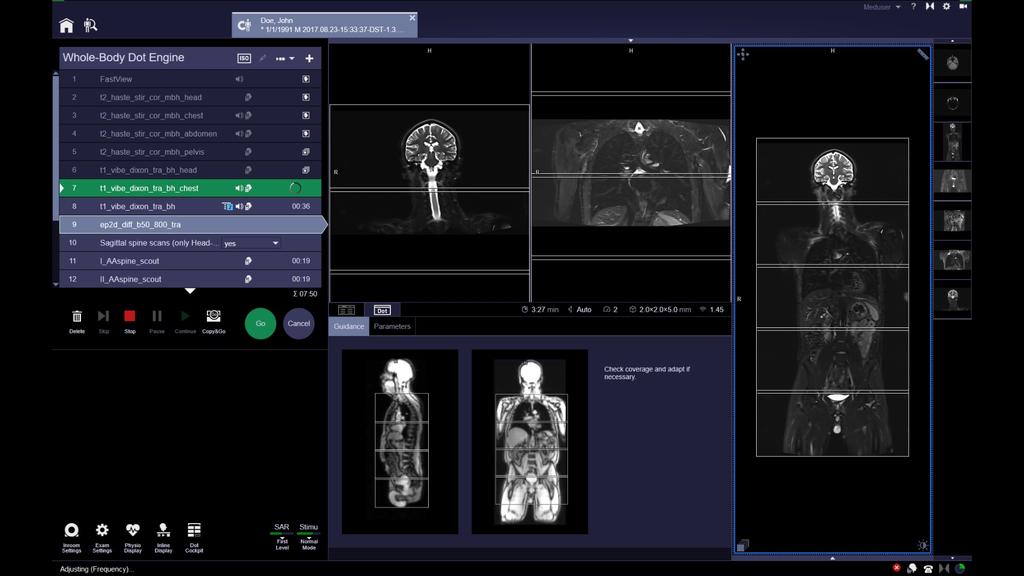This screenshot has width=1024, height=576.
Task: Select the Guidance tab
Action: (x=347, y=326)
